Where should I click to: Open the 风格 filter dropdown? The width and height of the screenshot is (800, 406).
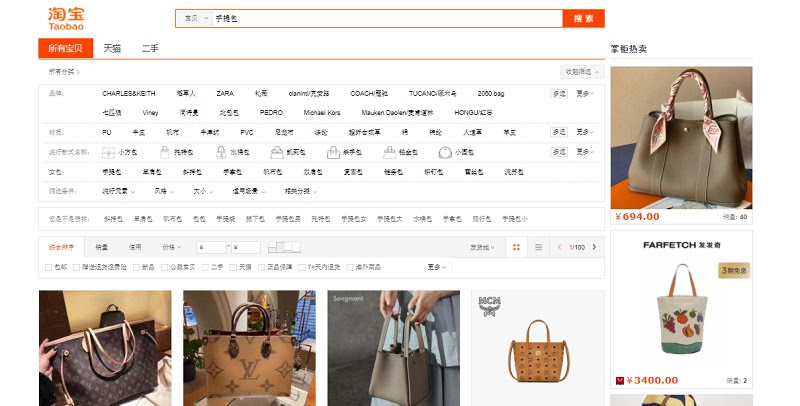coord(164,191)
